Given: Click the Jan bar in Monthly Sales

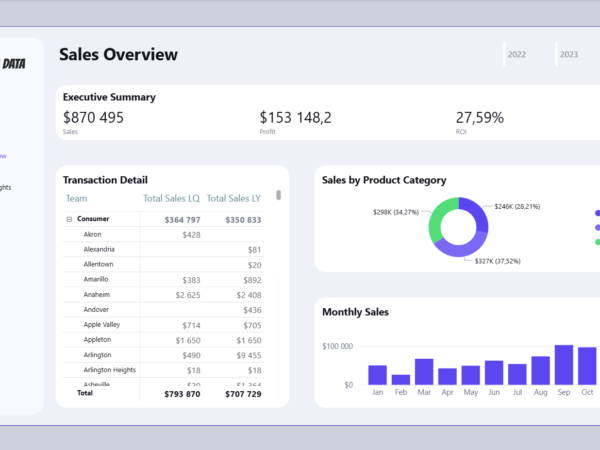Looking at the screenshot, I should tap(377, 375).
